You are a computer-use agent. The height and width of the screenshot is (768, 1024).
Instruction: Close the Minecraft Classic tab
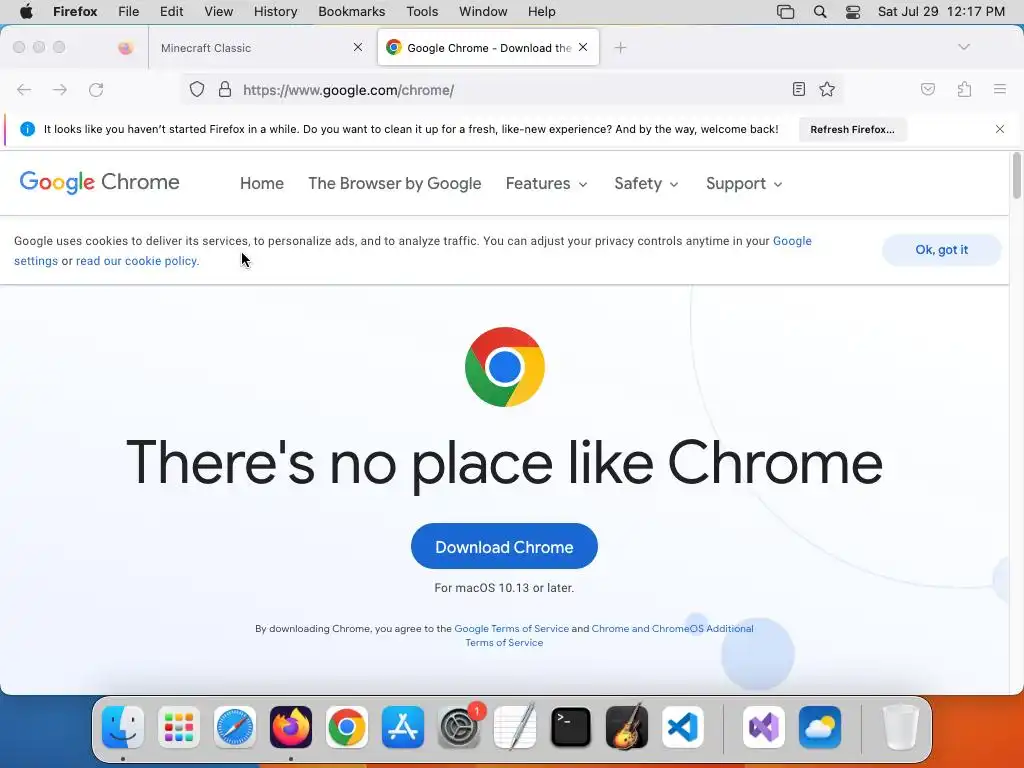coord(358,47)
